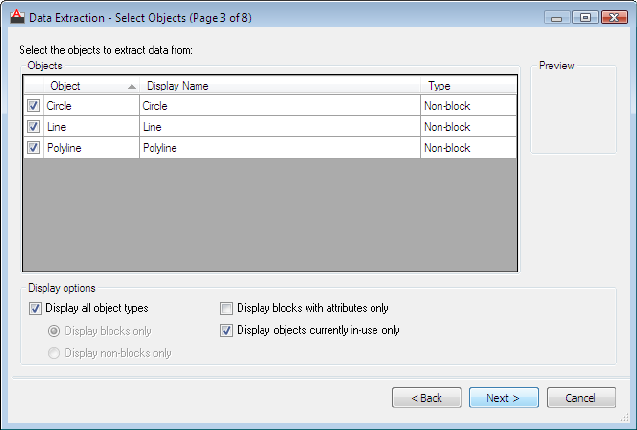
Task: Enable Display blocks with attributes only
Action: (226, 309)
